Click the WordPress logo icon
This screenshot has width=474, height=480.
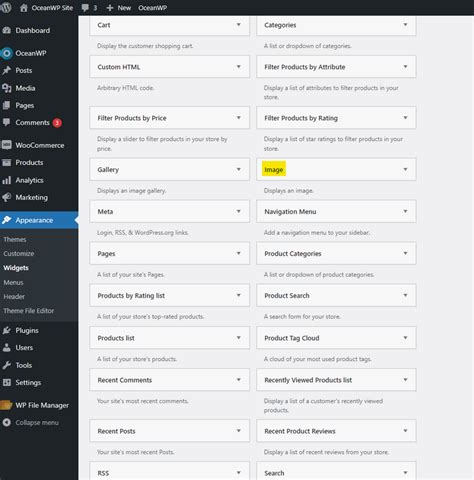click(x=5, y=7)
